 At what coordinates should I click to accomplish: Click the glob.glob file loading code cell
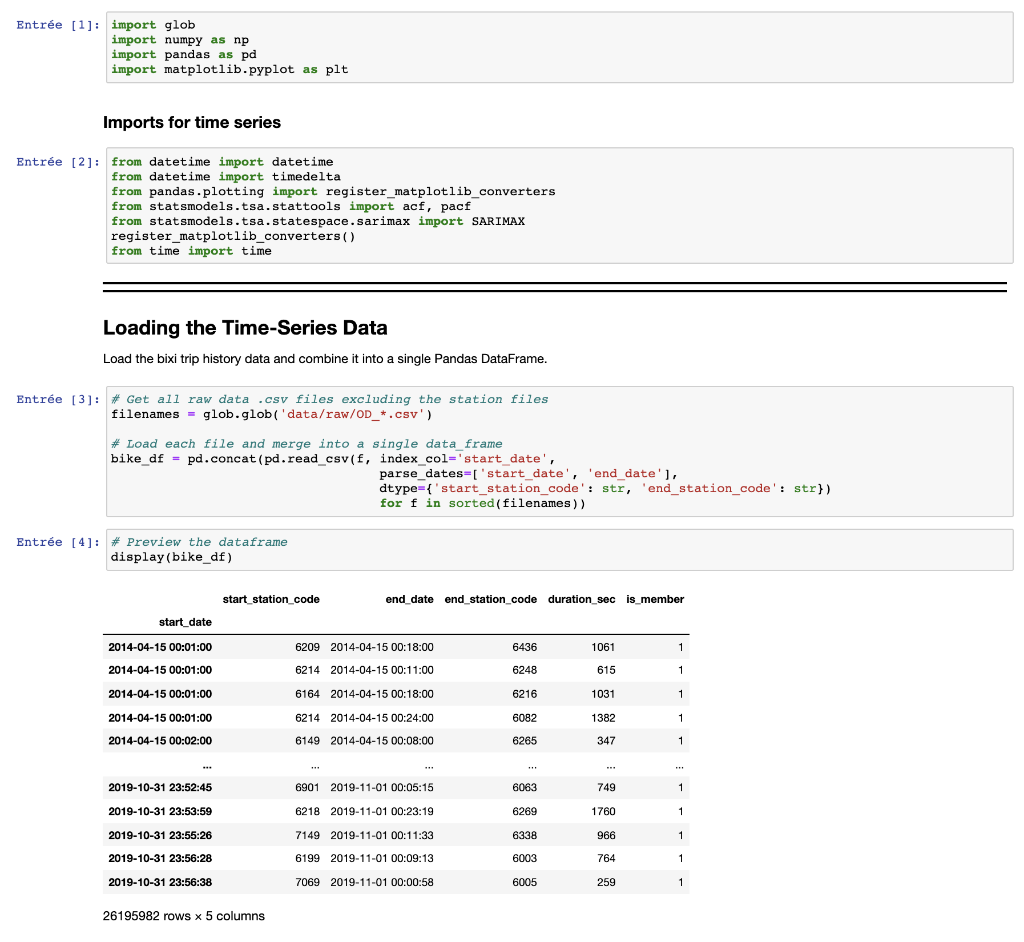coord(560,451)
